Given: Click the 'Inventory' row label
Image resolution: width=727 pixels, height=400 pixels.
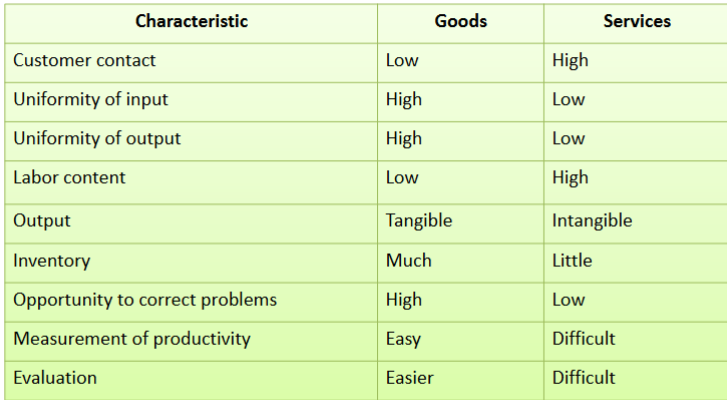Looking at the screenshot, I should pyautogui.click(x=52, y=261).
